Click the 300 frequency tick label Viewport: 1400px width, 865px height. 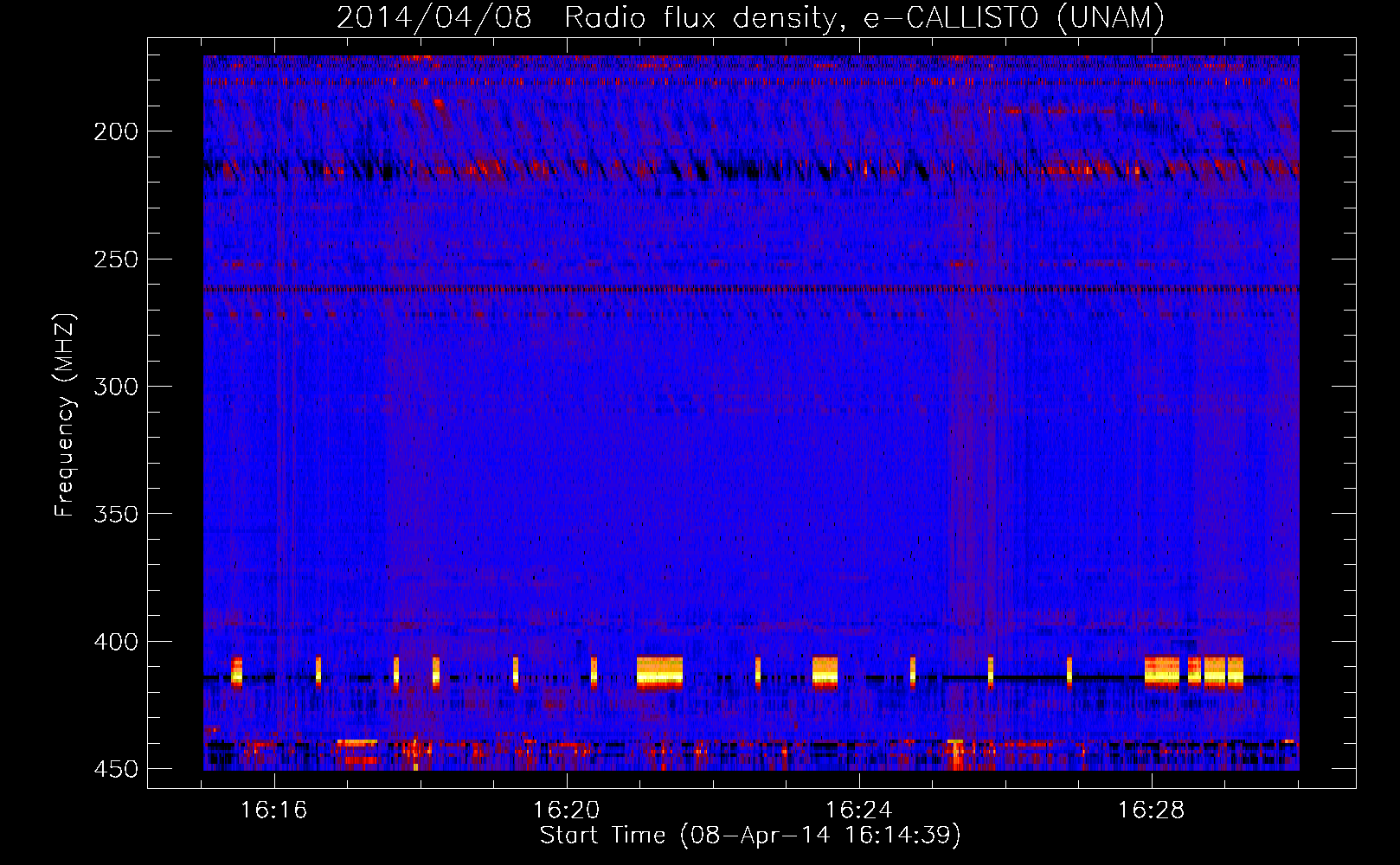click(x=116, y=387)
